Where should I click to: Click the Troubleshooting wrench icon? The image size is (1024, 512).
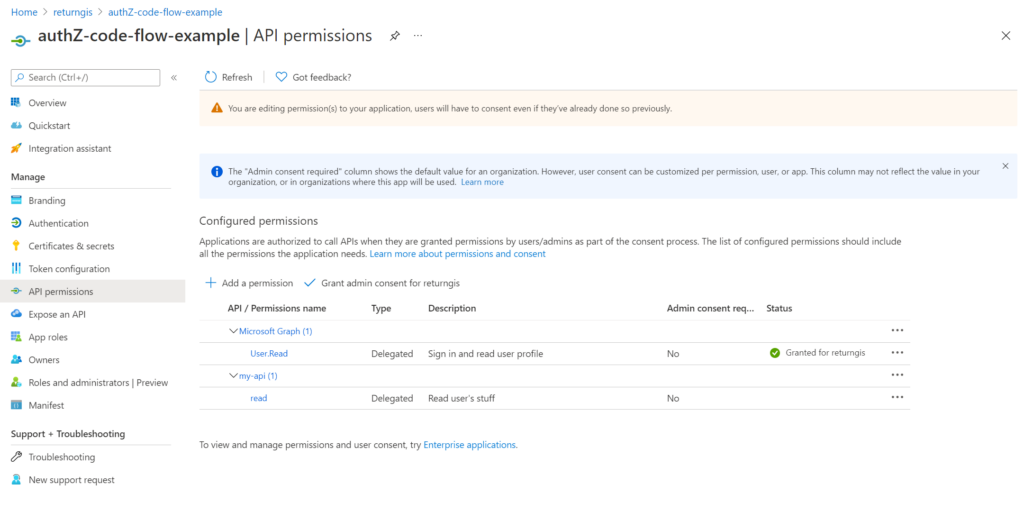[16, 457]
